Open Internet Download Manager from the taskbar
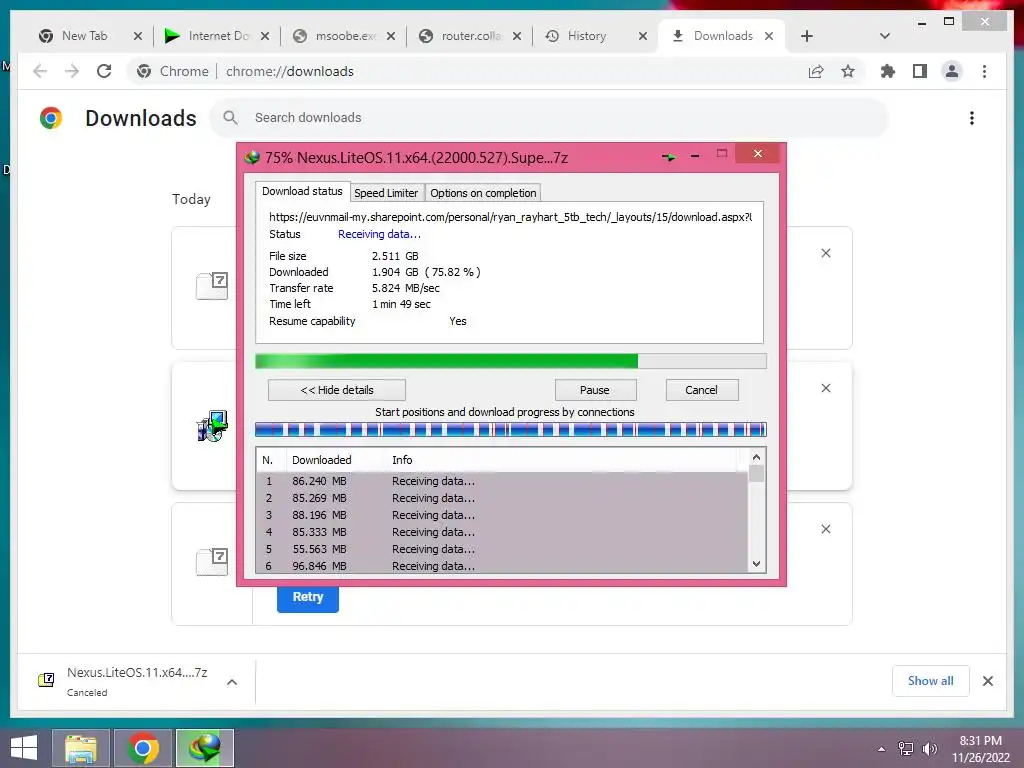The width and height of the screenshot is (1024, 768). (x=205, y=748)
